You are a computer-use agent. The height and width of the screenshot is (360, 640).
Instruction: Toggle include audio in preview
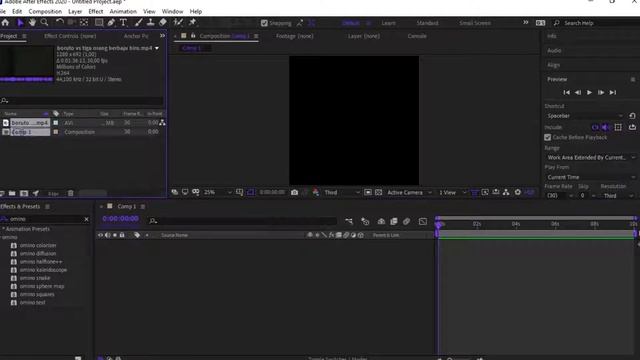606,127
